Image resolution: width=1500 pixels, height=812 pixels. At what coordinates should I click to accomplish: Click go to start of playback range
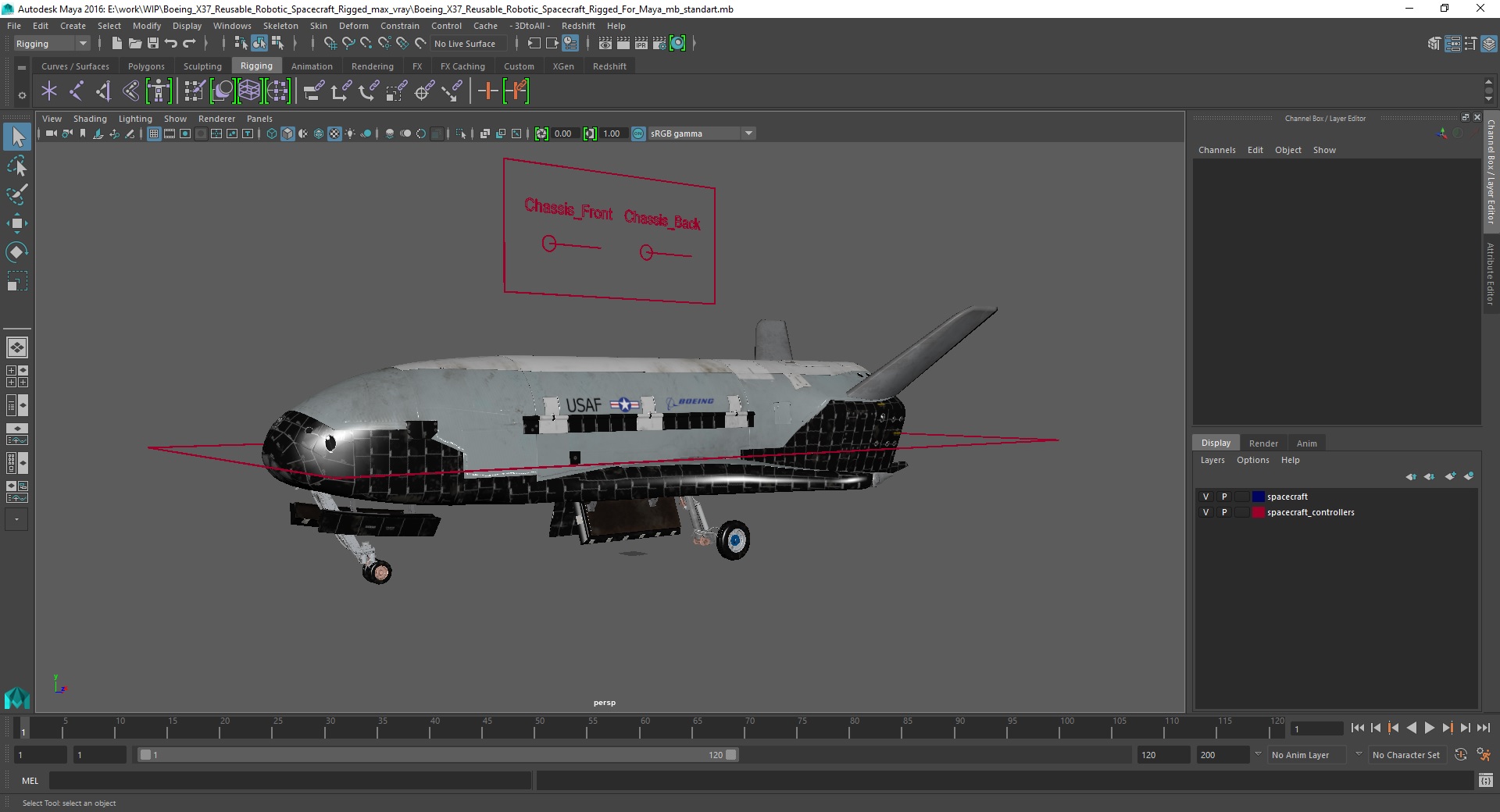(x=1358, y=728)
